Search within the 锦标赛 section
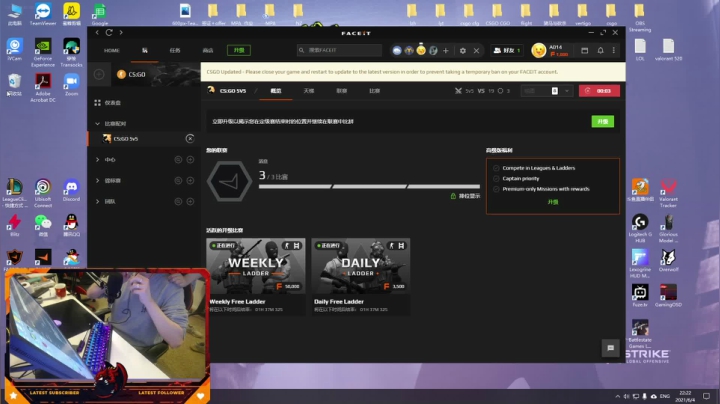720x404 pixels. 178,180
